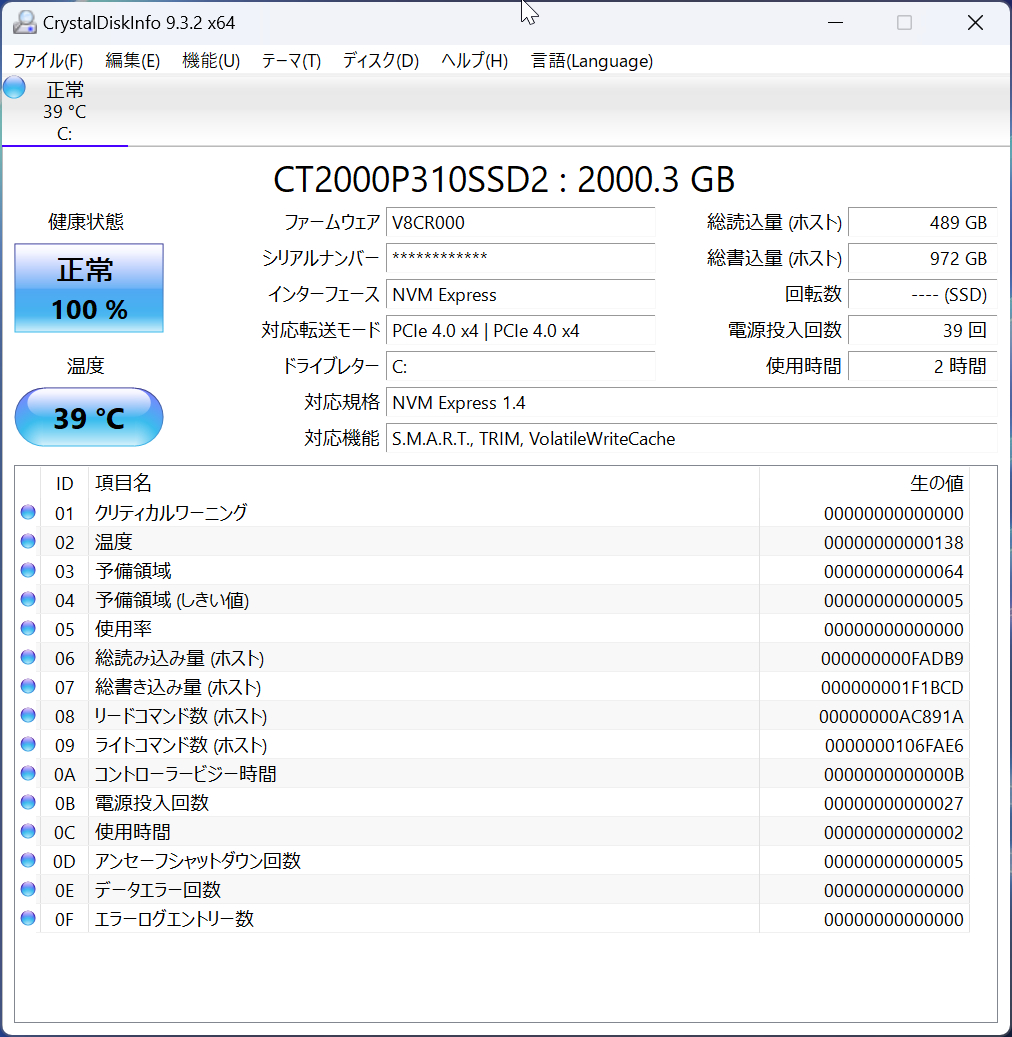Screen dimensions: 1012x1037
Task: Select the C: drive tab at top
Action: pos(64,112)
